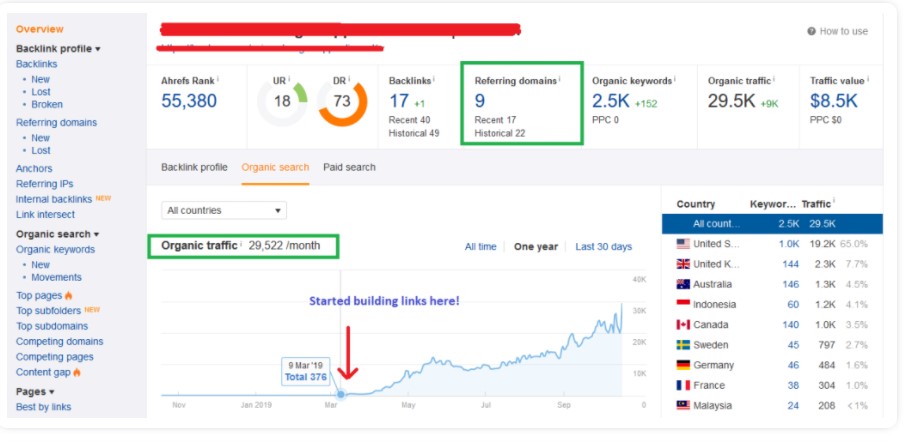Click the fire icon beside Content gap
The image size is (906, 442).
click(x=76, y=373)
